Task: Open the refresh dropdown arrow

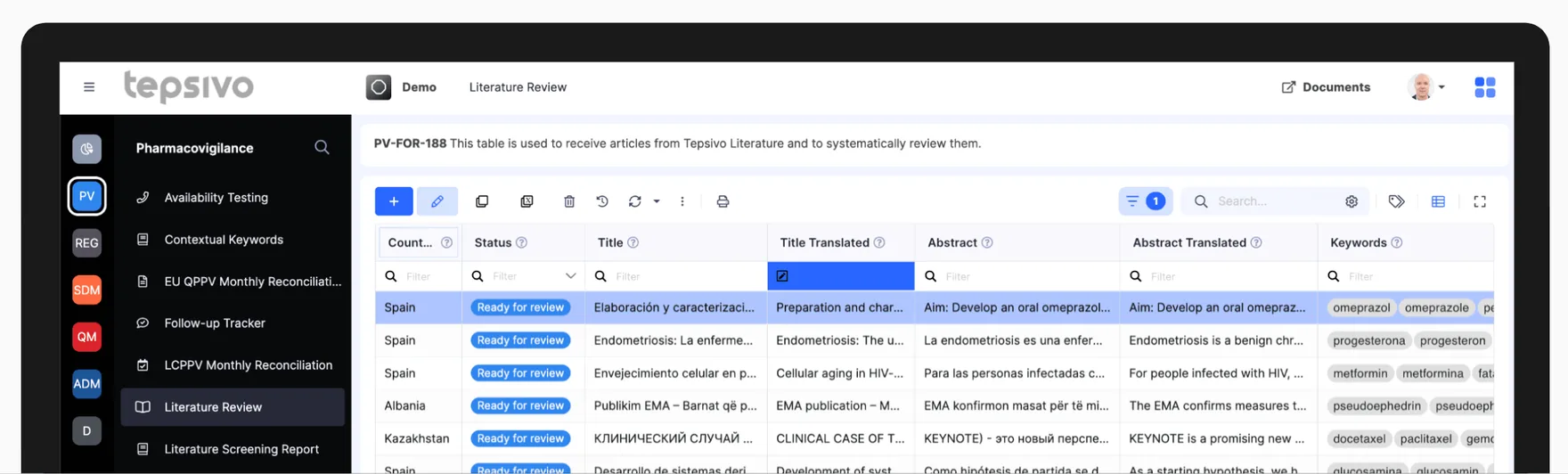Action: [x=657, y=201]
